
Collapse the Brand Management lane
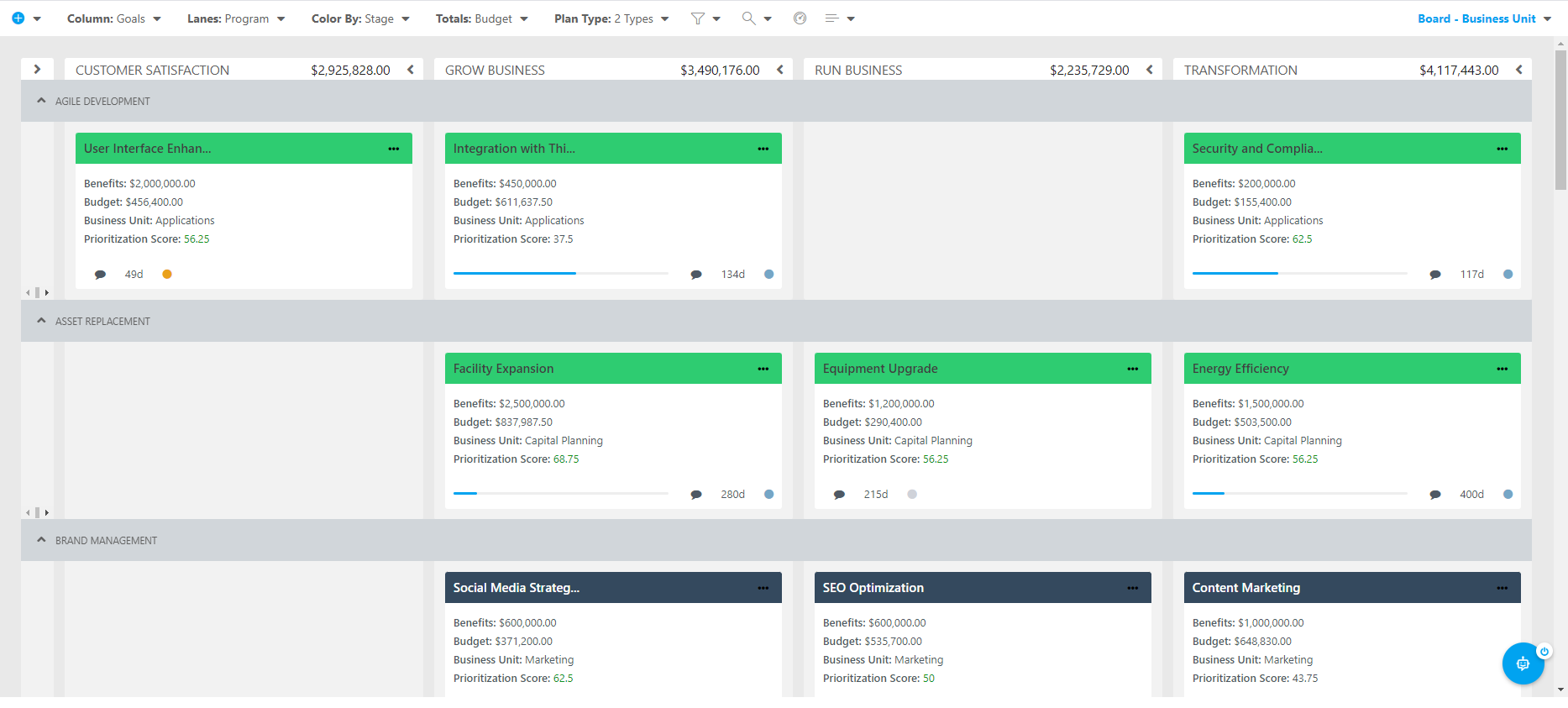click(41, 540)
